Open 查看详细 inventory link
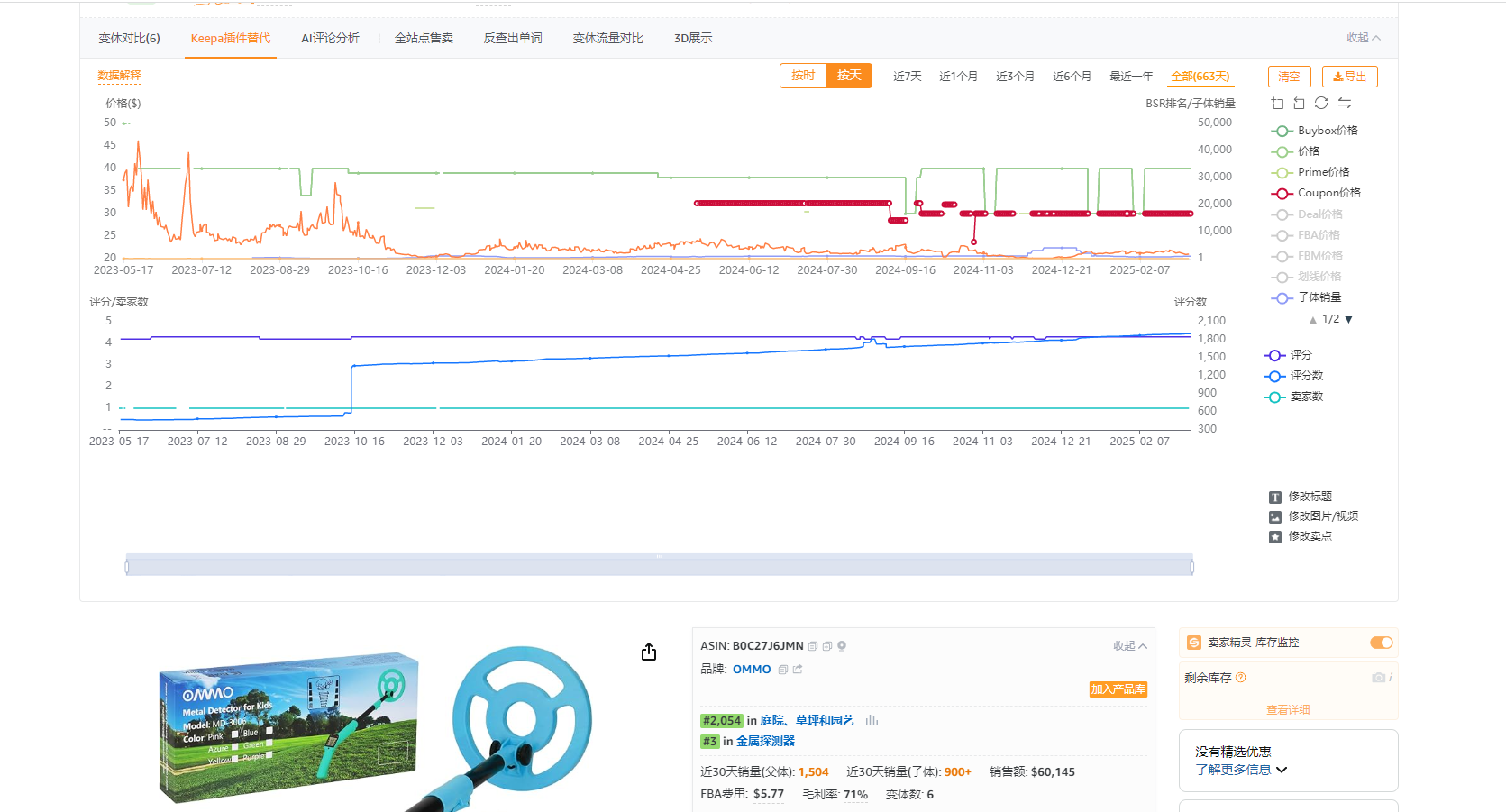 click(x=1288, y=710)
